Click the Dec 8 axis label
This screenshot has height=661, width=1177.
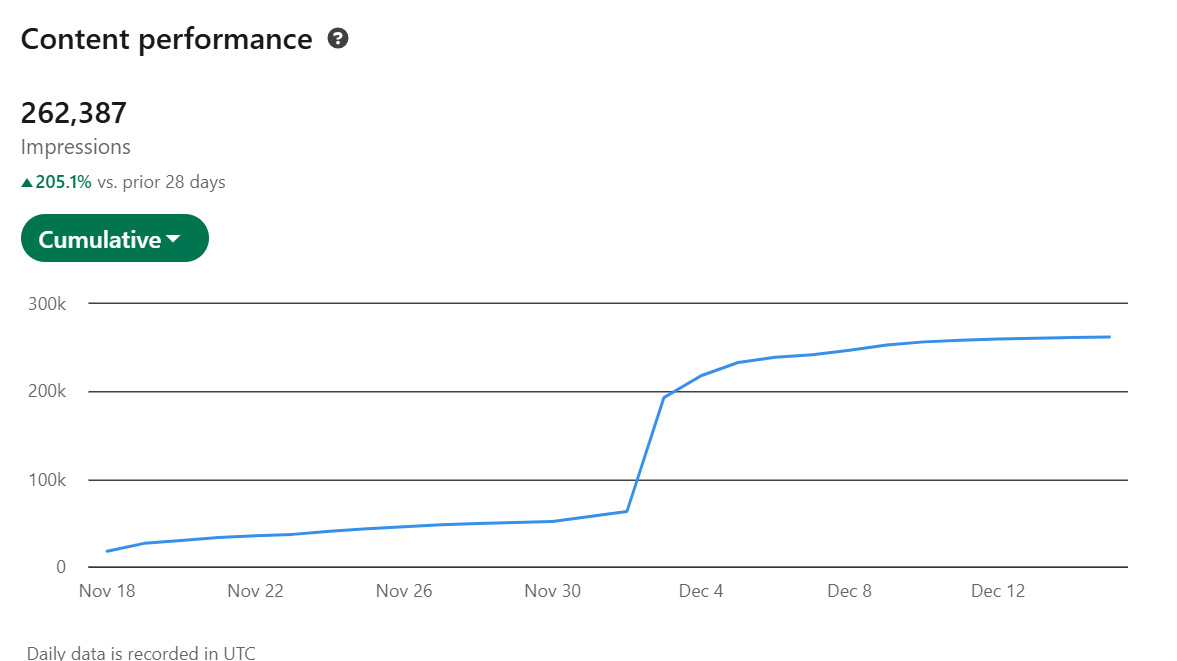(848, 591)
